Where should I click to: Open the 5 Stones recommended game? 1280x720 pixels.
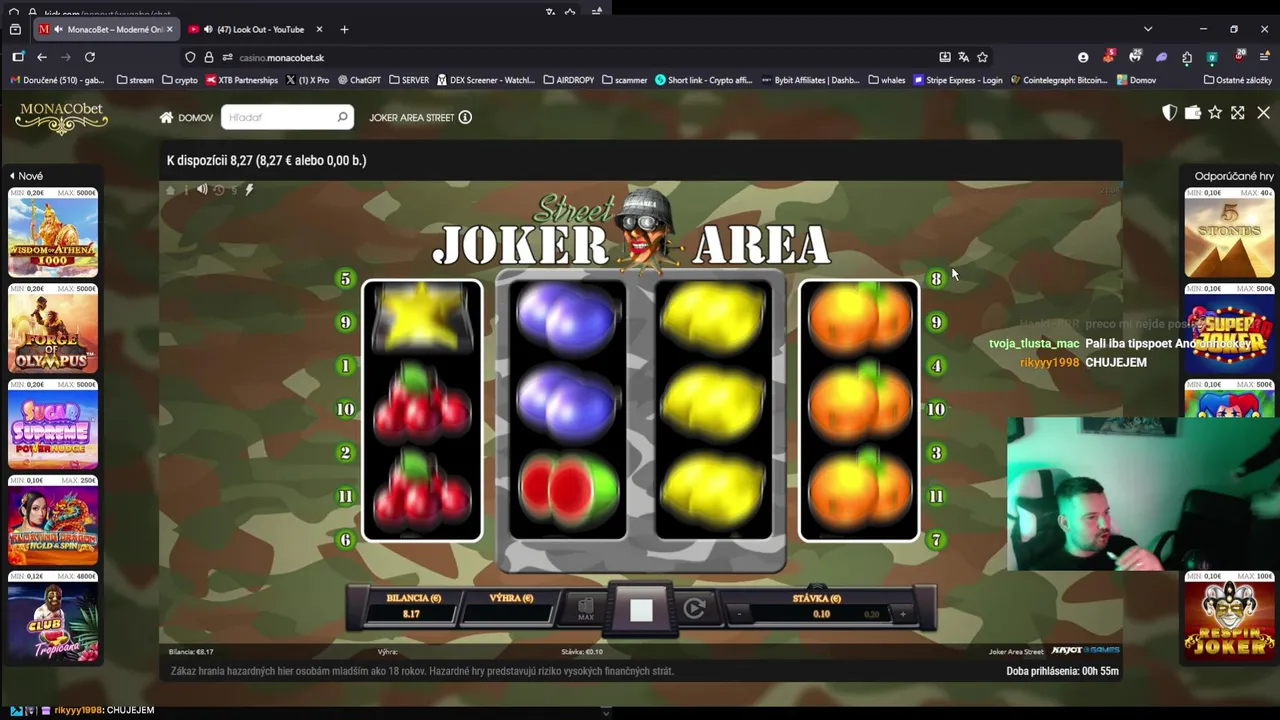[1229, 232]
